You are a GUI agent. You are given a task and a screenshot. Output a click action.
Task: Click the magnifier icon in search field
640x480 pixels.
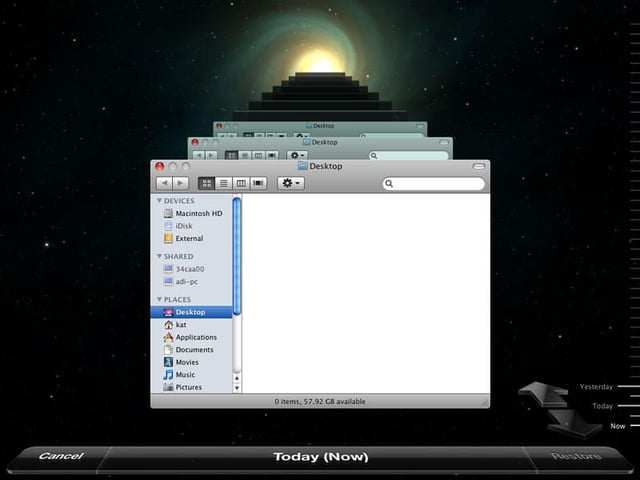pos(389,184)
